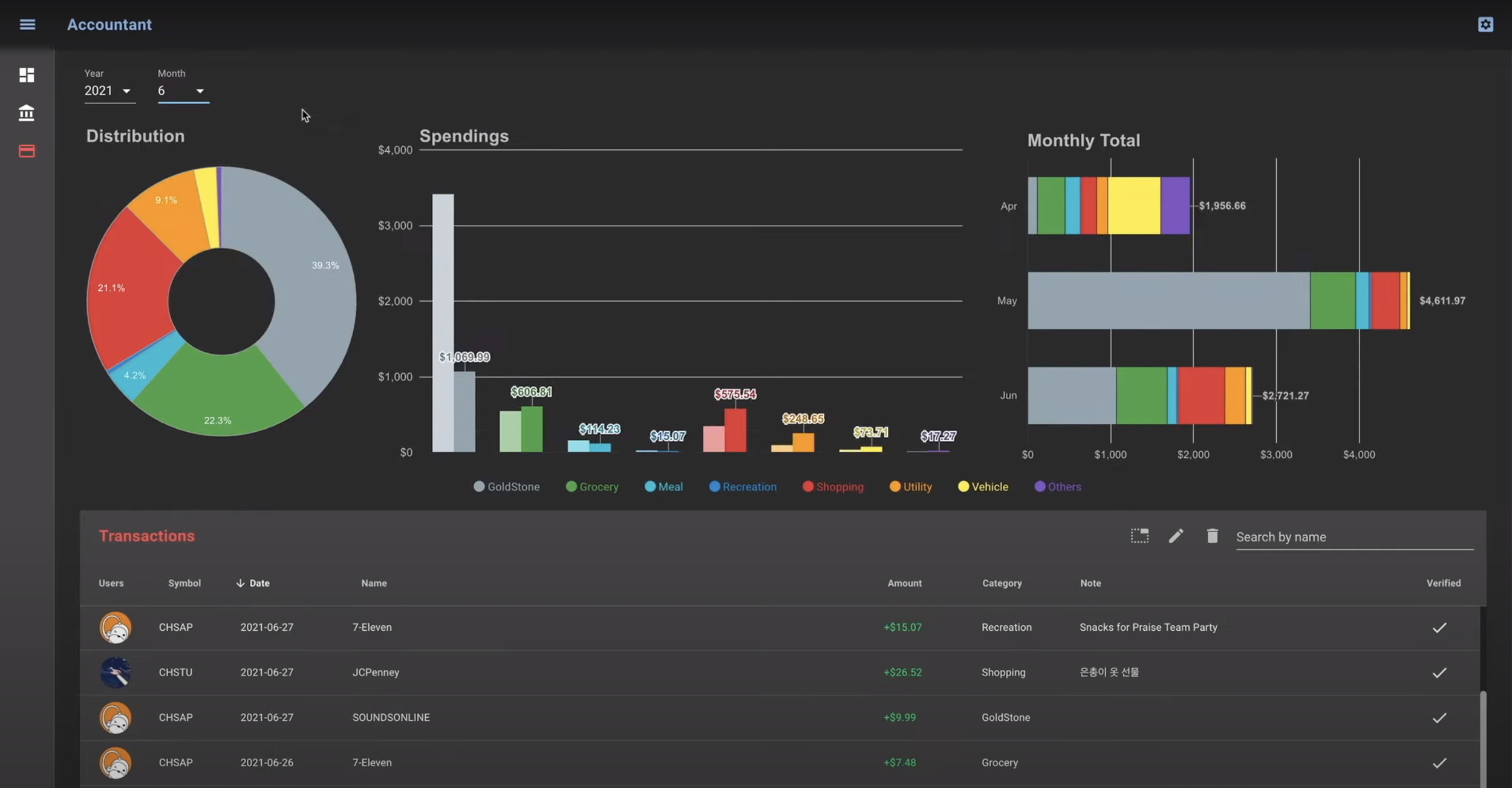Image resolution: width=1512 pixels, height=788 pixels.
Task: Click user avatar on 2021-06-26 7-Eleven row
Action: pyautogui.click(x=116, y=763)
